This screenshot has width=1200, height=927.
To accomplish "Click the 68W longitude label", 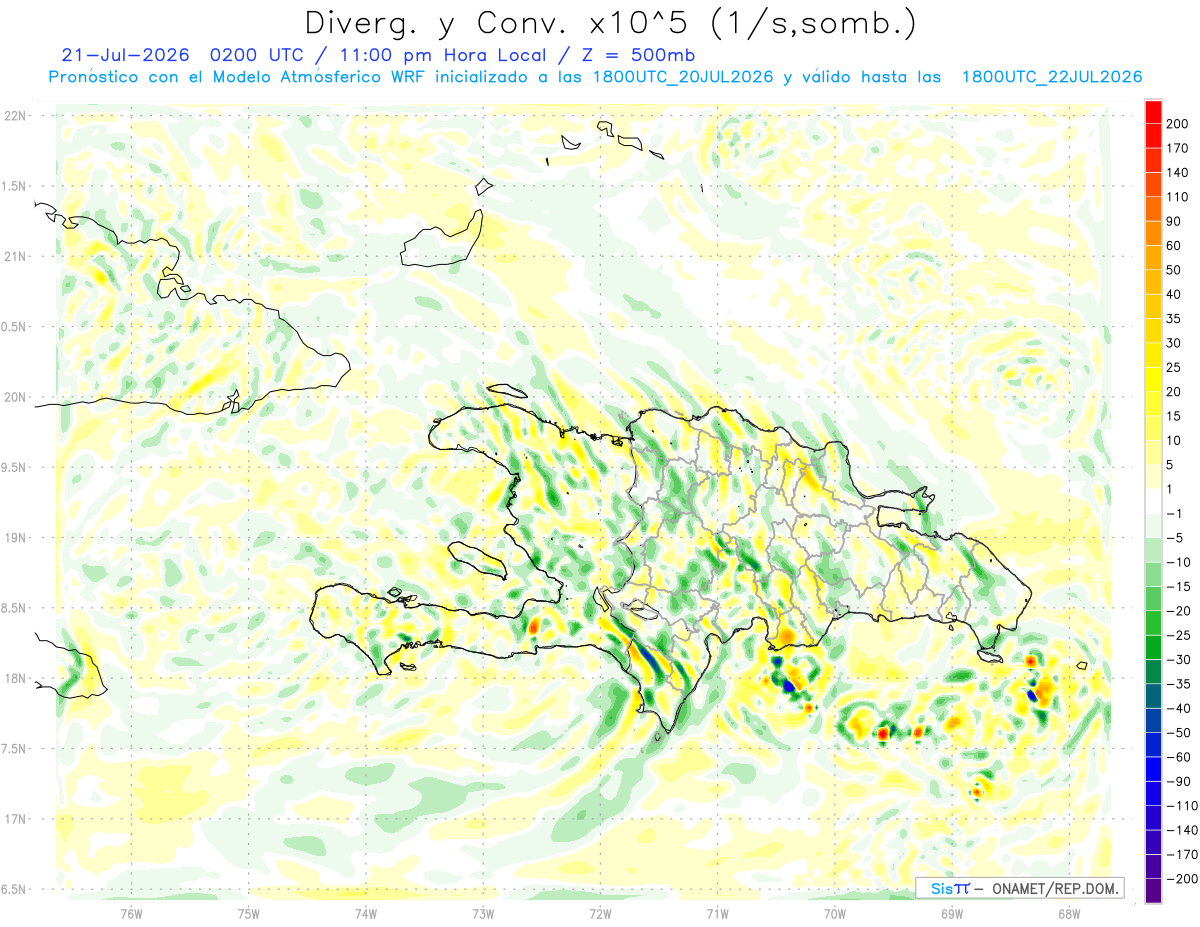I will [1068, 913].
